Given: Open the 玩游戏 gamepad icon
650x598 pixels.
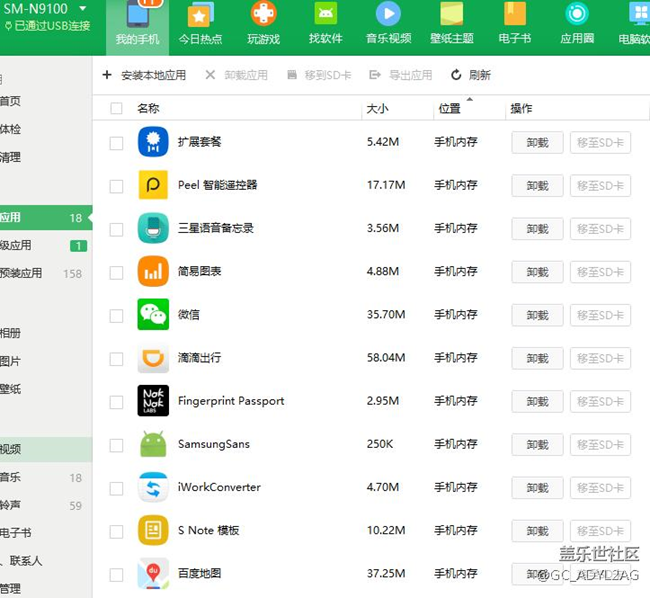Looking at the screenshot, I should click(263, 15).
